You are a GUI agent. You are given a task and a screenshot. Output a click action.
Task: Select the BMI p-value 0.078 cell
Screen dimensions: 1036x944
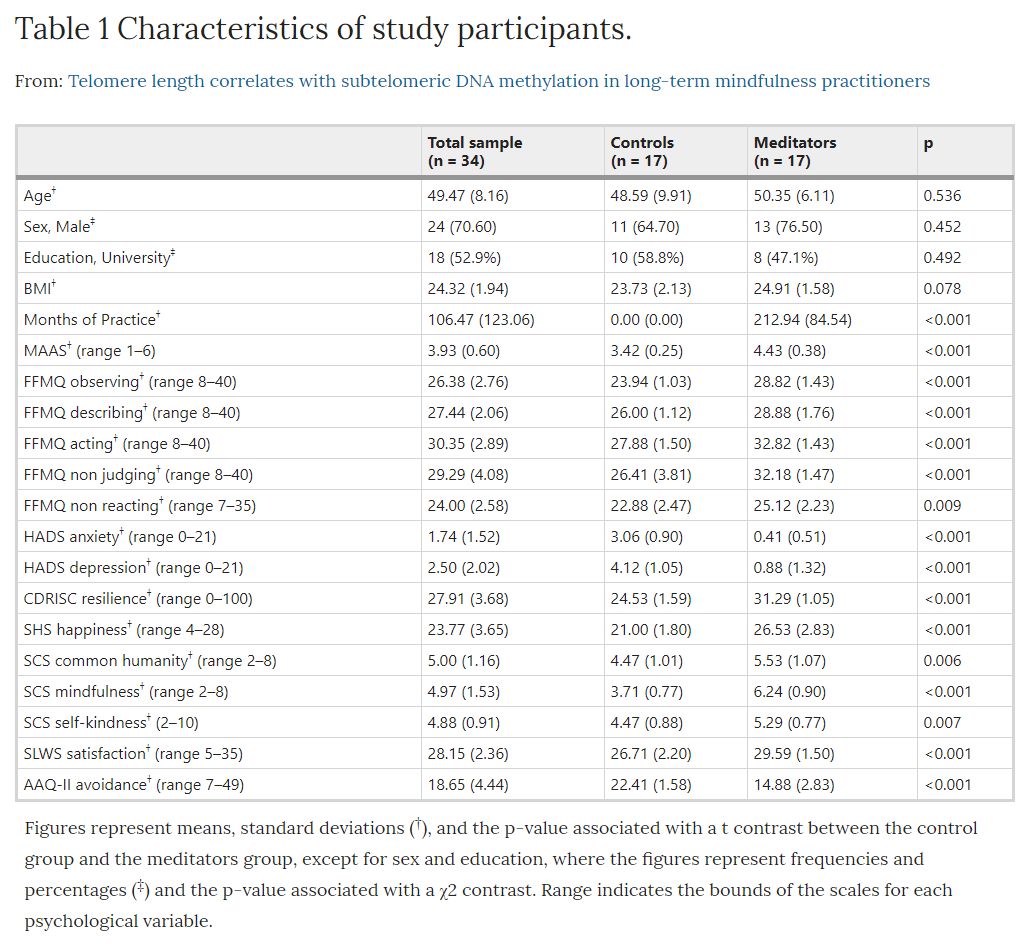click(942, 289)
